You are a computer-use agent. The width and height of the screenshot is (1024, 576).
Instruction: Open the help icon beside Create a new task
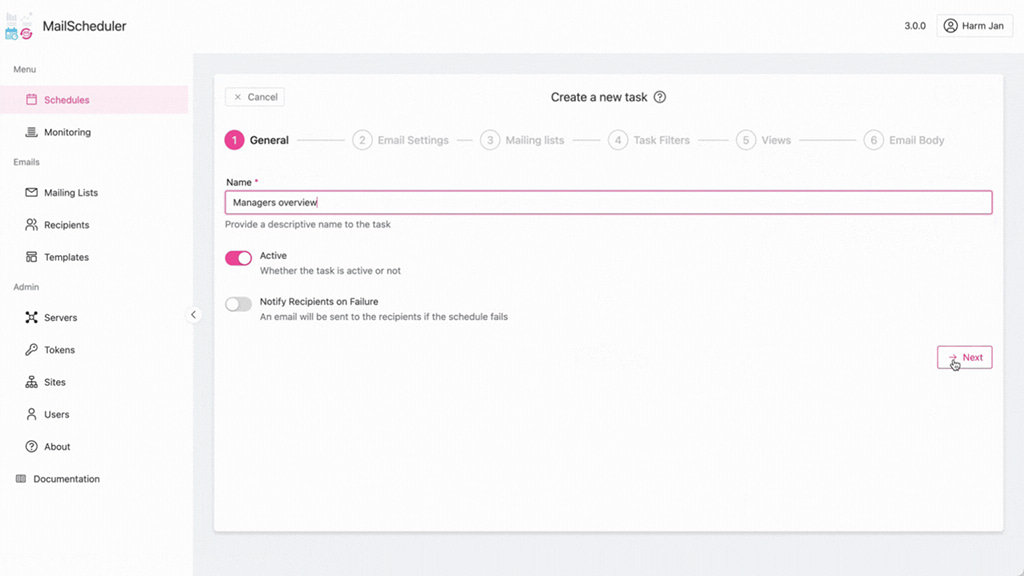point(660,97)
